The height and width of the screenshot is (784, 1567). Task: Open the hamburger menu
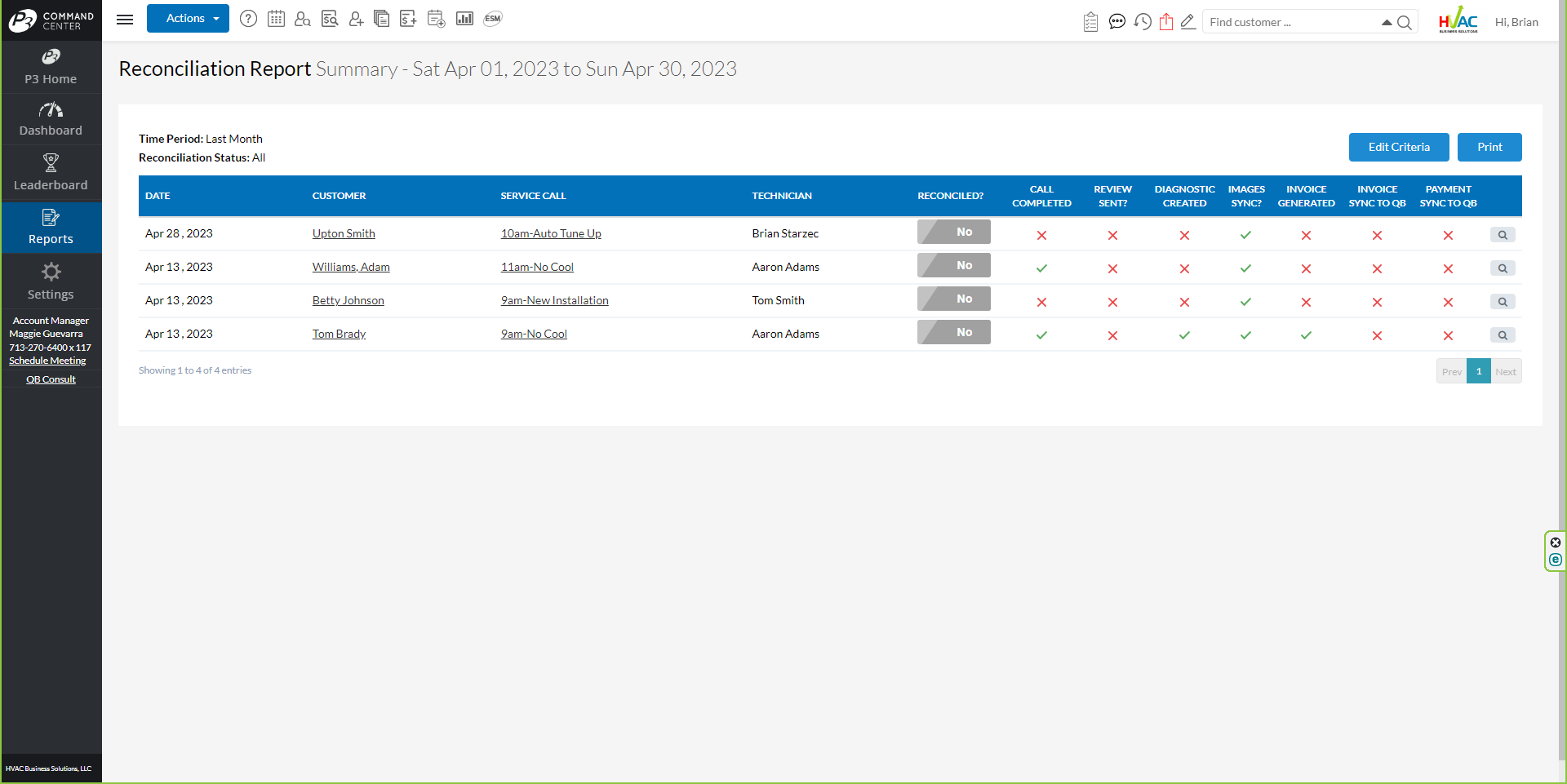(125, 20)
